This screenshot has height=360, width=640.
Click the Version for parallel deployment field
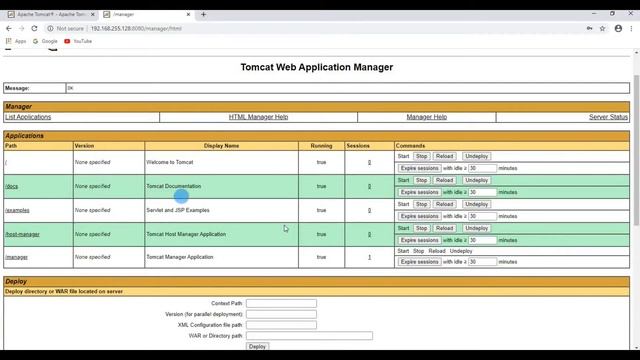click(281, 314)
